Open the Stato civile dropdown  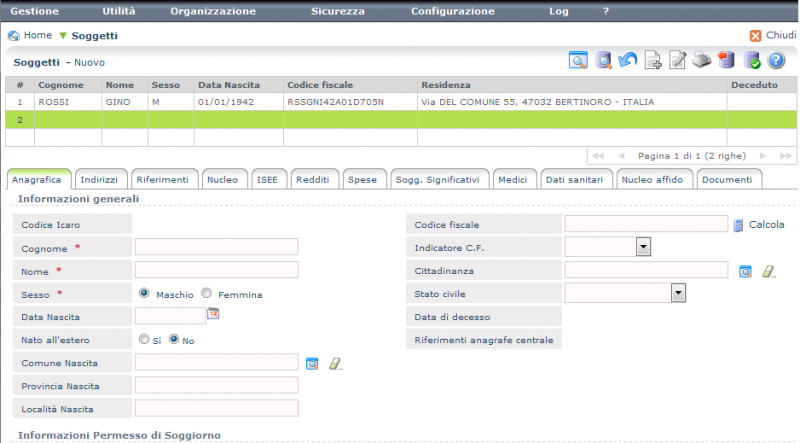click(678, 293)
